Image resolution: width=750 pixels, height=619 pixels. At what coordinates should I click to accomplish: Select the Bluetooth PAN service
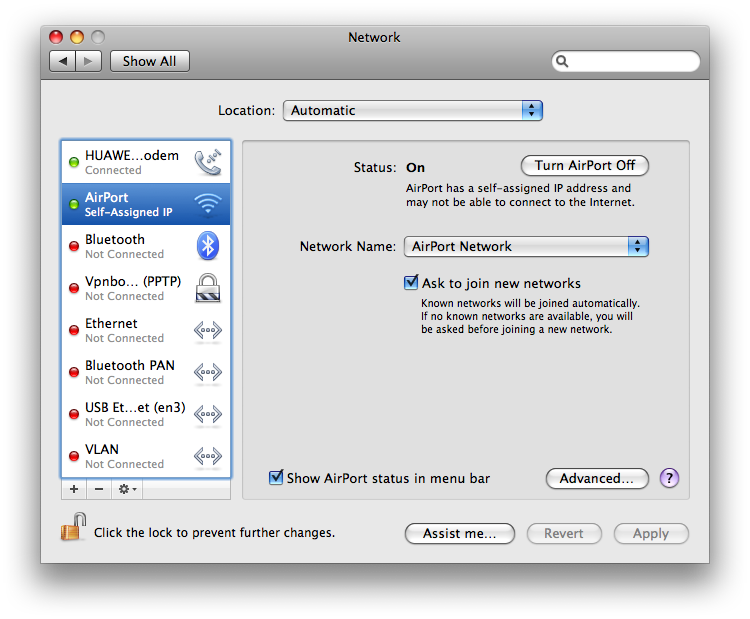tap(146, 372)
